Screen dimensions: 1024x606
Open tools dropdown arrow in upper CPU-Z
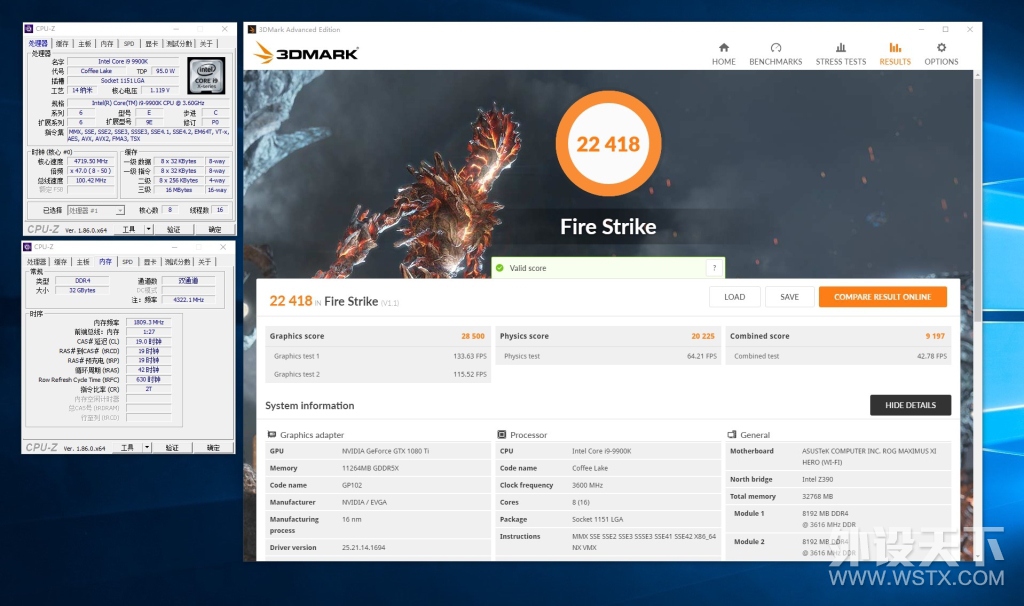[148, 229]
